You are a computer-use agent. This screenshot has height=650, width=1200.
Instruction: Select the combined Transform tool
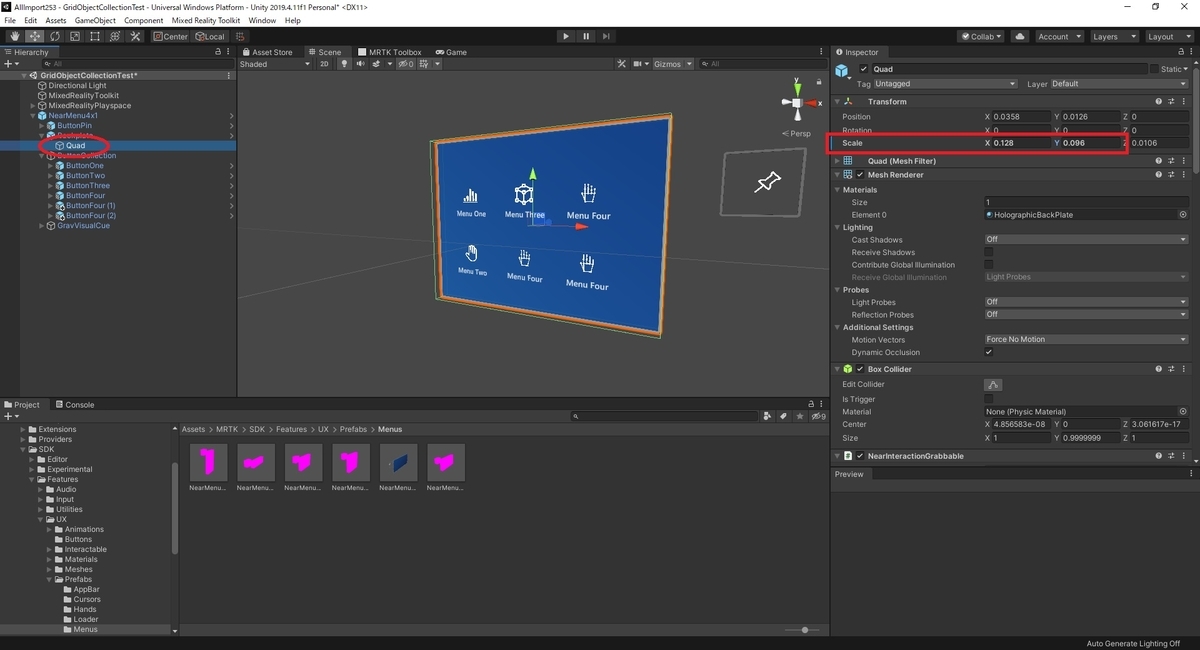(114, 36)
